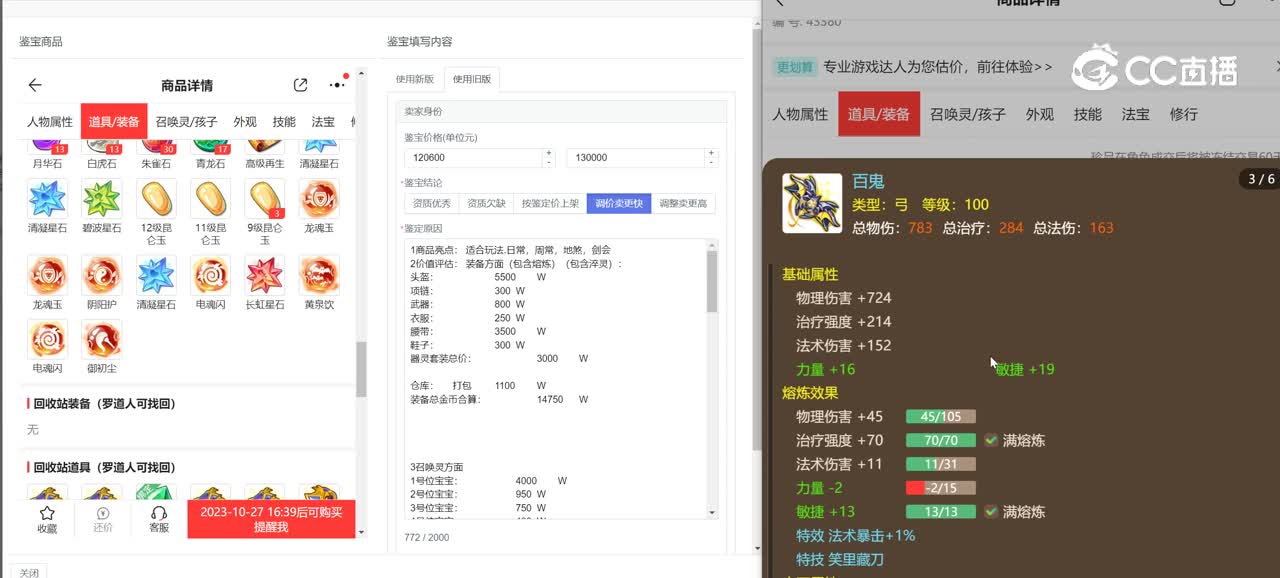Click the red 提醒我 purchase reminder button
Screen dimensions: 1280x578
click(x=270, y=519)
